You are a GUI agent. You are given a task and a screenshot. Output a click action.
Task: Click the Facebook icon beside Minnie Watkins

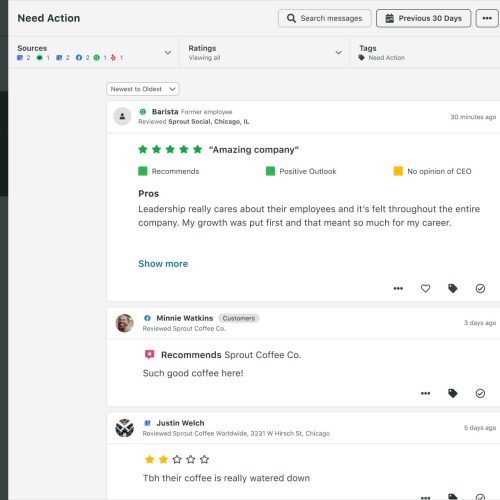click(x=147, y=318)
